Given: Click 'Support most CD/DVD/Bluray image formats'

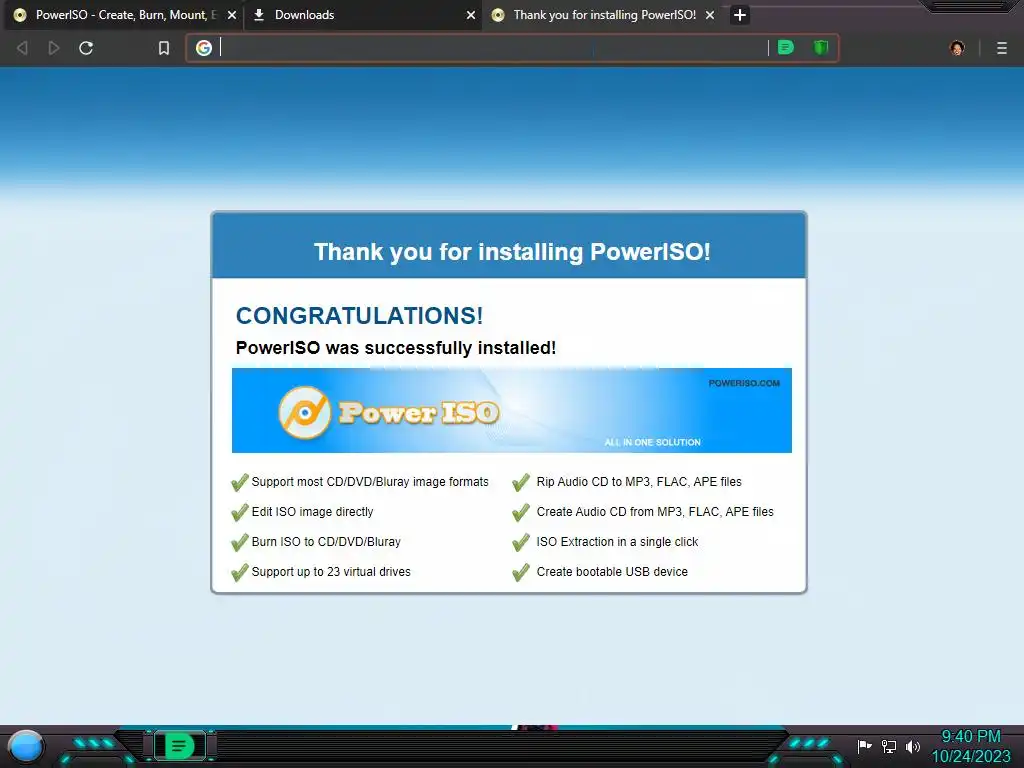Looking at the screenshot, I should pyautogui.click(x=370, y=482).
